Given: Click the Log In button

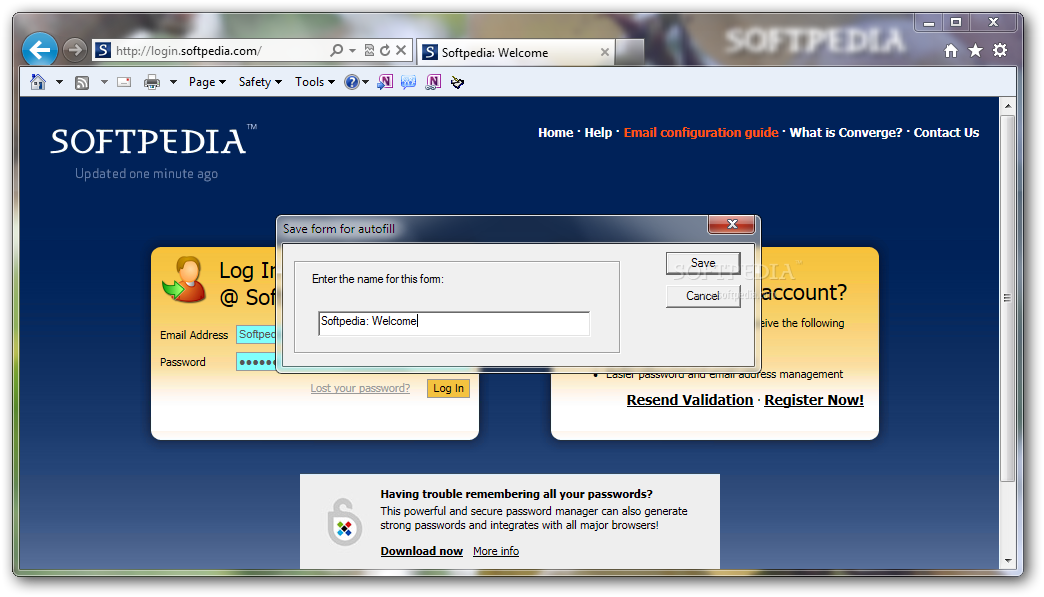Looking at the screenshot, I should tap(448, 388).
